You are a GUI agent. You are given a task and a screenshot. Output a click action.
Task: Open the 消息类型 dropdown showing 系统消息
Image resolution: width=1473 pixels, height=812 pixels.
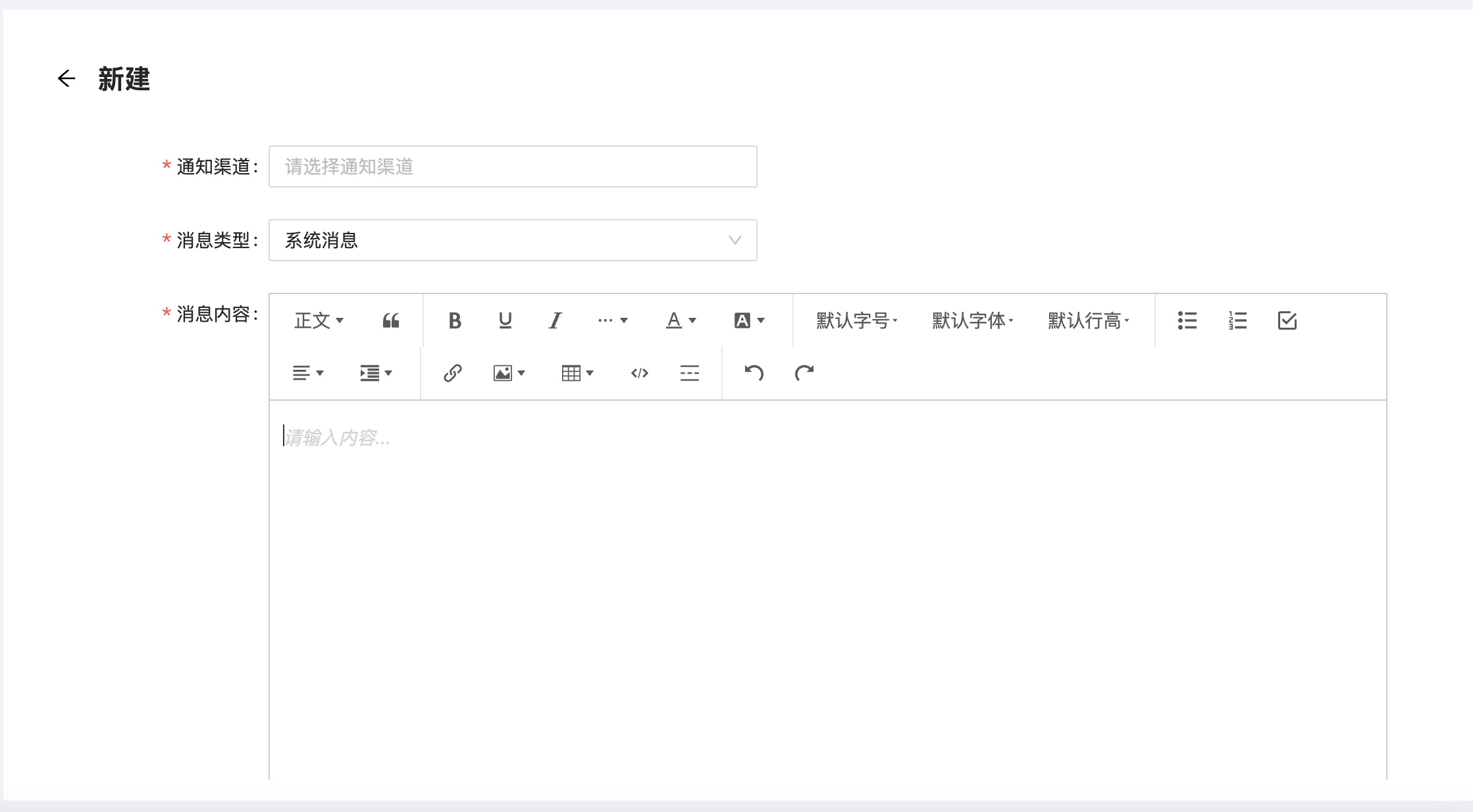513,240
